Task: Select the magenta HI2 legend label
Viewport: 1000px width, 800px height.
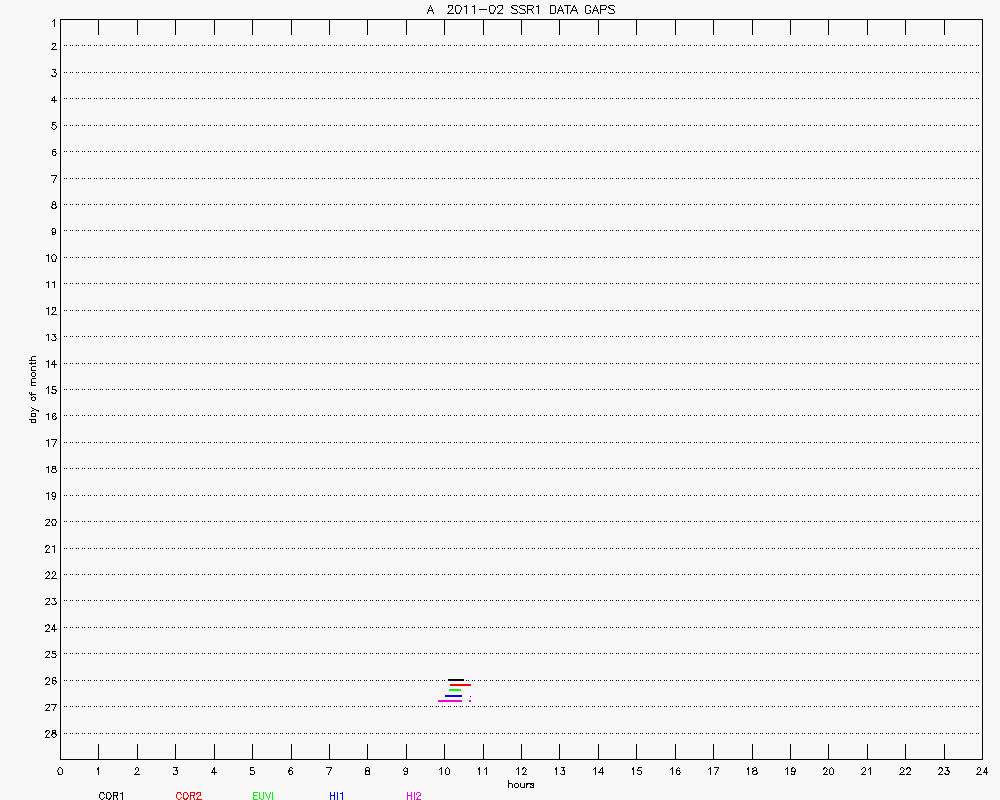Action: (x=413, y=796)
